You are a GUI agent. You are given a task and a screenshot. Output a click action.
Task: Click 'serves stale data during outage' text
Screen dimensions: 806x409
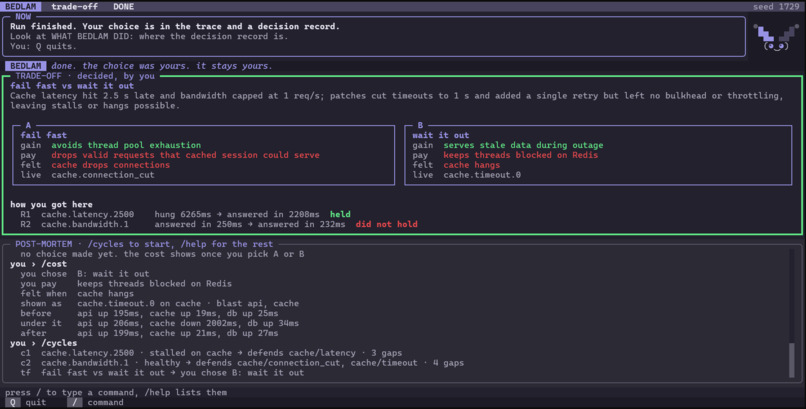tap(523, 145)
